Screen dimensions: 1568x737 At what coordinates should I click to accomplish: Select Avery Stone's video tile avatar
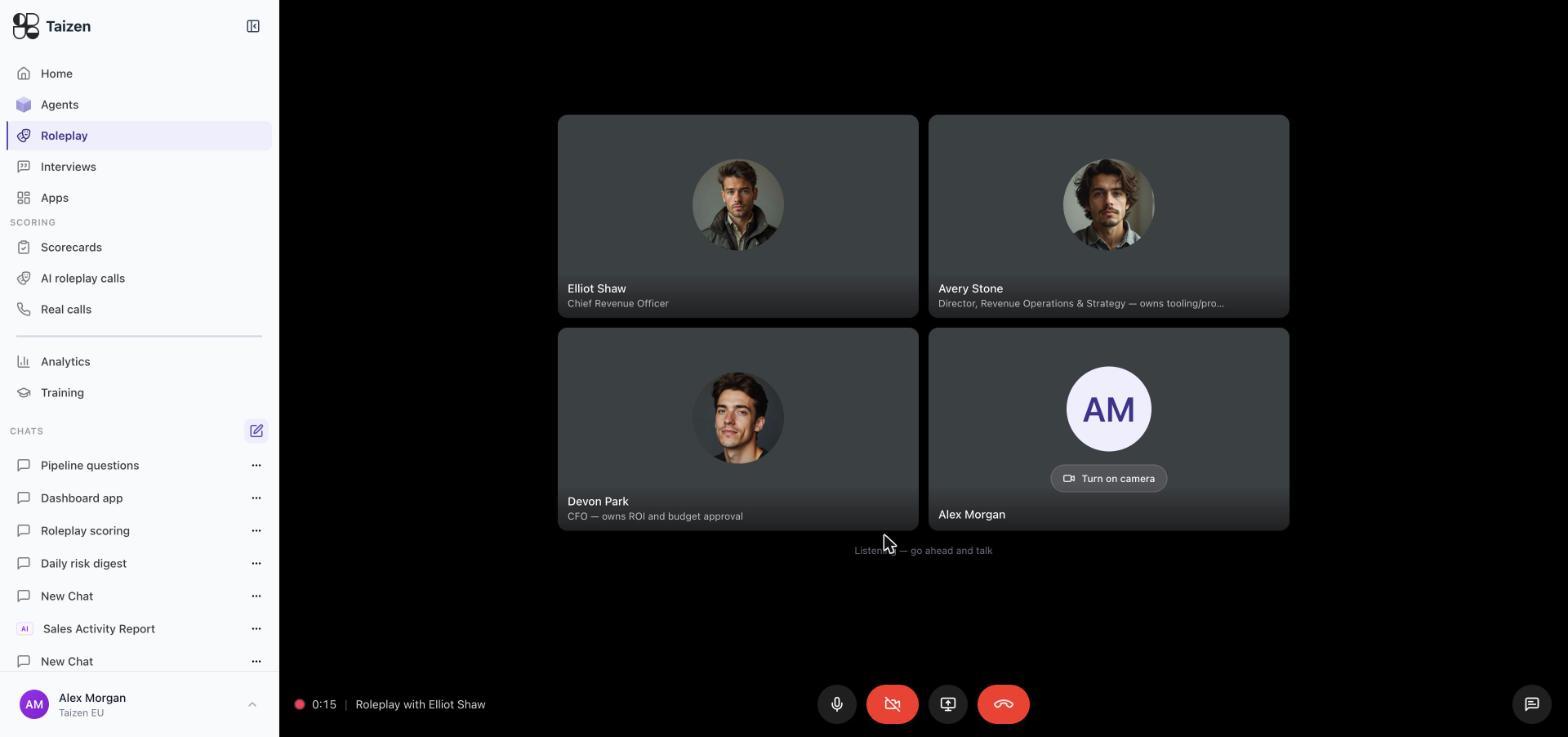(1108, 205)
